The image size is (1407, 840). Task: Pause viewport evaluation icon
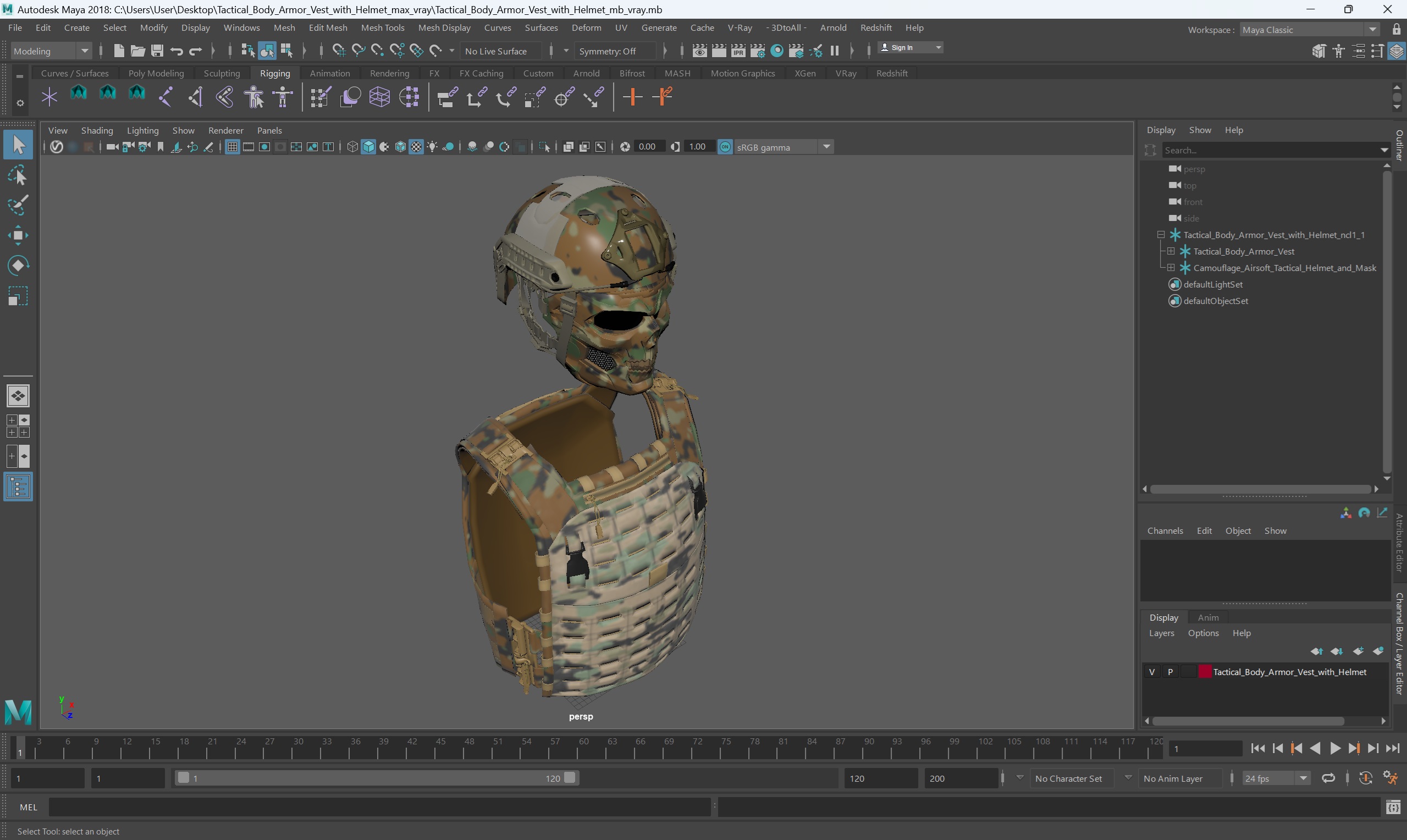[834, 51]
